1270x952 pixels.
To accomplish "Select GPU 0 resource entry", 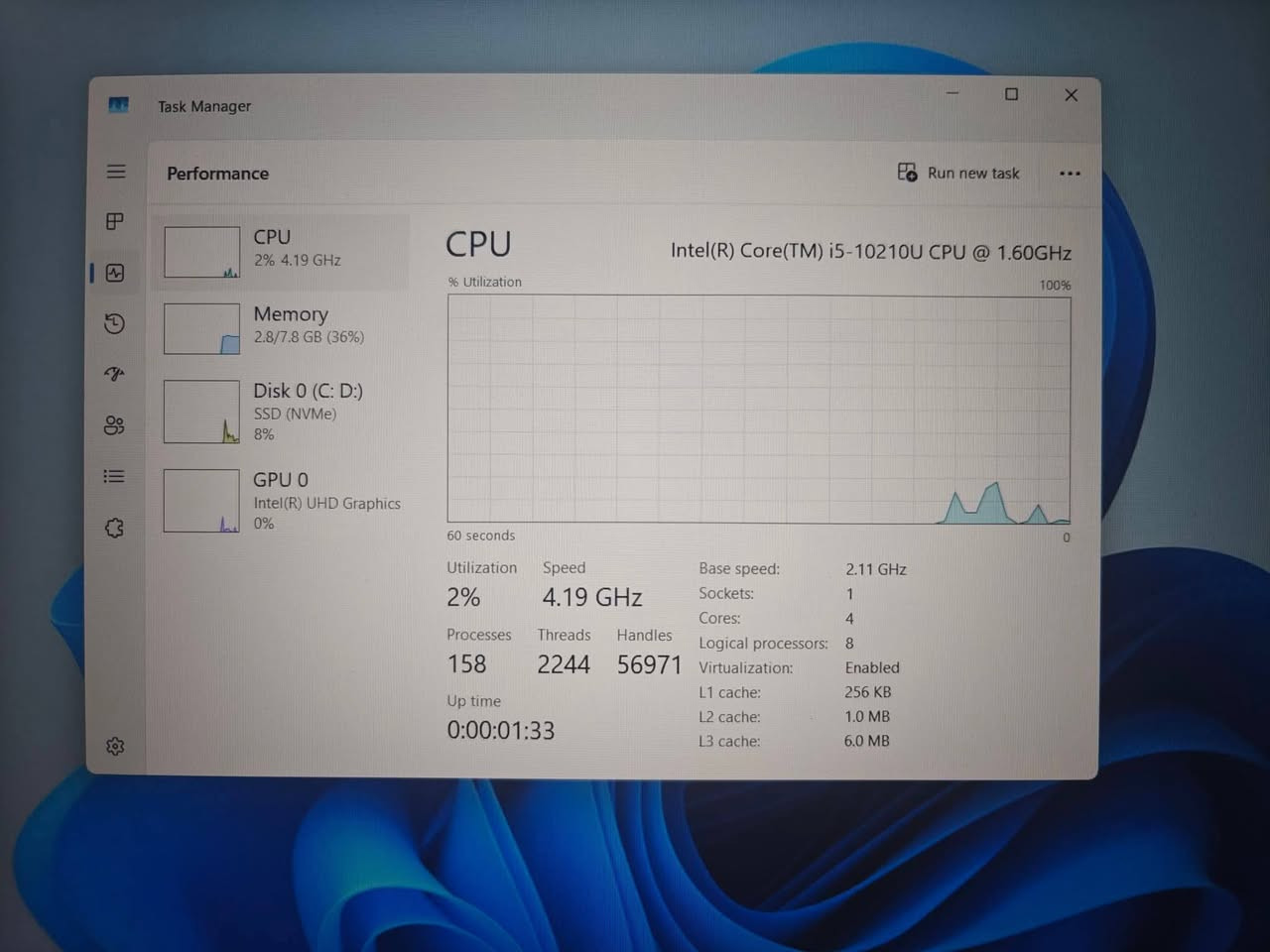I will [283, 501].
